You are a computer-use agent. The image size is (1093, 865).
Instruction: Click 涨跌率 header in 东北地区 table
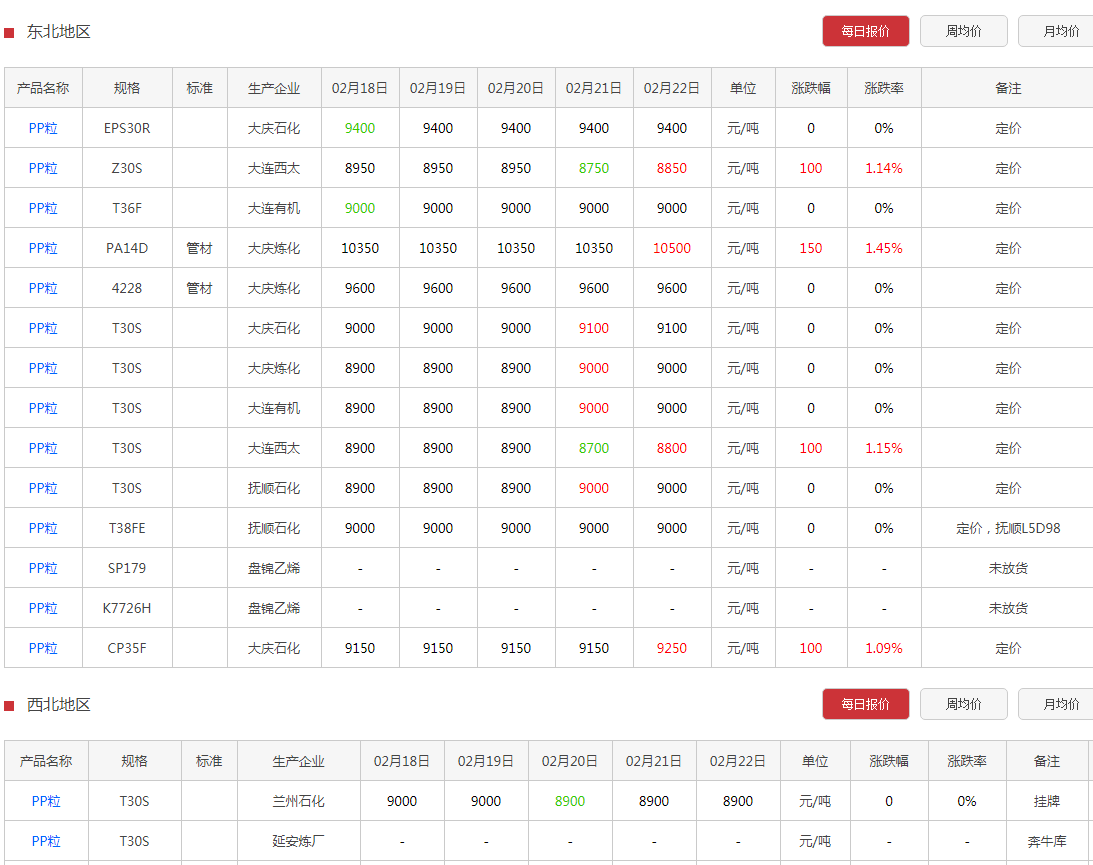click(884, 89)
